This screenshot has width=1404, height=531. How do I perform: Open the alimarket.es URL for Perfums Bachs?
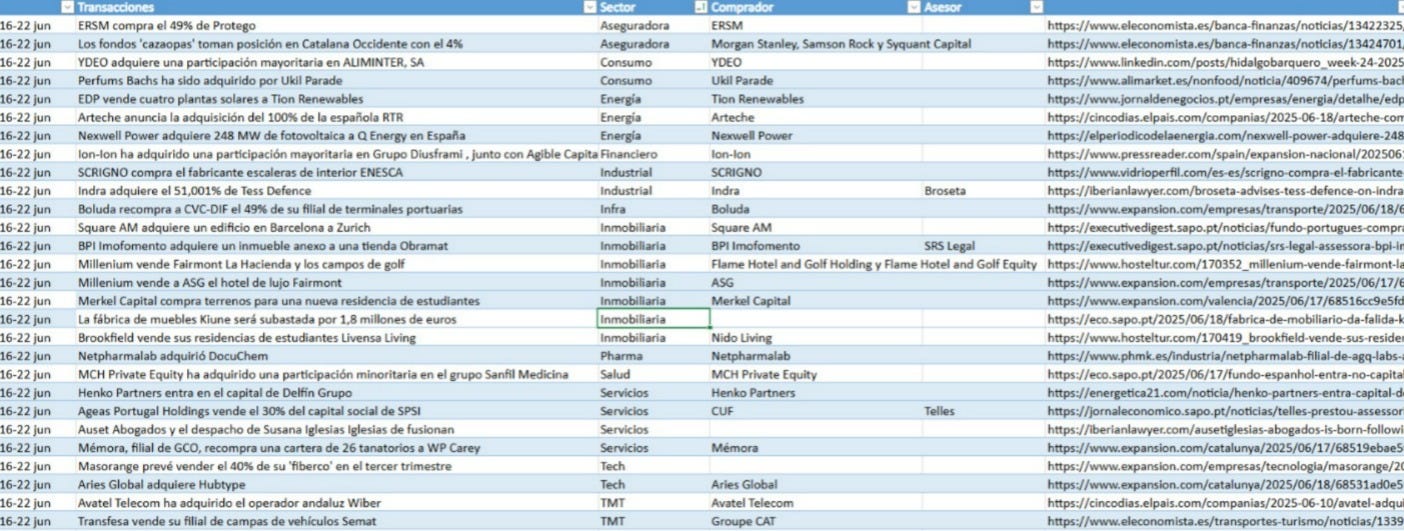pyautogui.click(x=1225, y=80)
